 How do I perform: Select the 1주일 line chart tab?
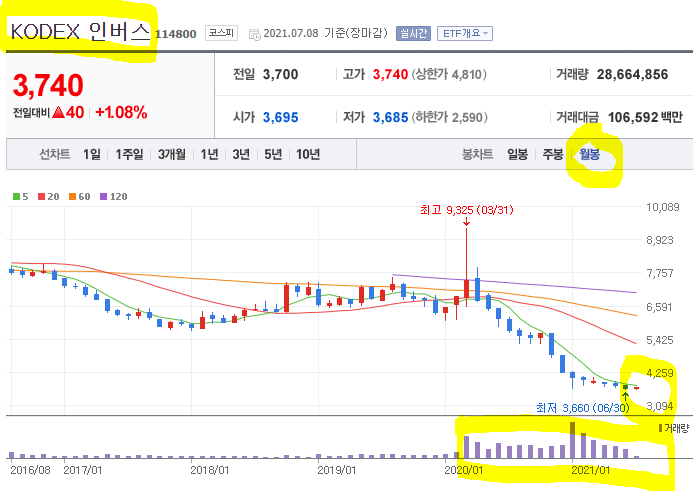pos(129,154)
